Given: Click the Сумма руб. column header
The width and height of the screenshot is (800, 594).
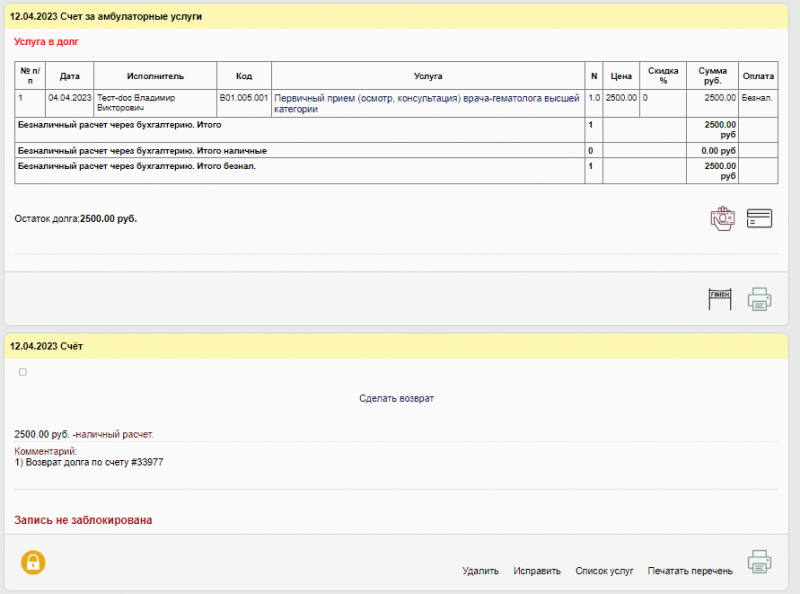Looking at the screenshot, I should [x=712, y=76].
